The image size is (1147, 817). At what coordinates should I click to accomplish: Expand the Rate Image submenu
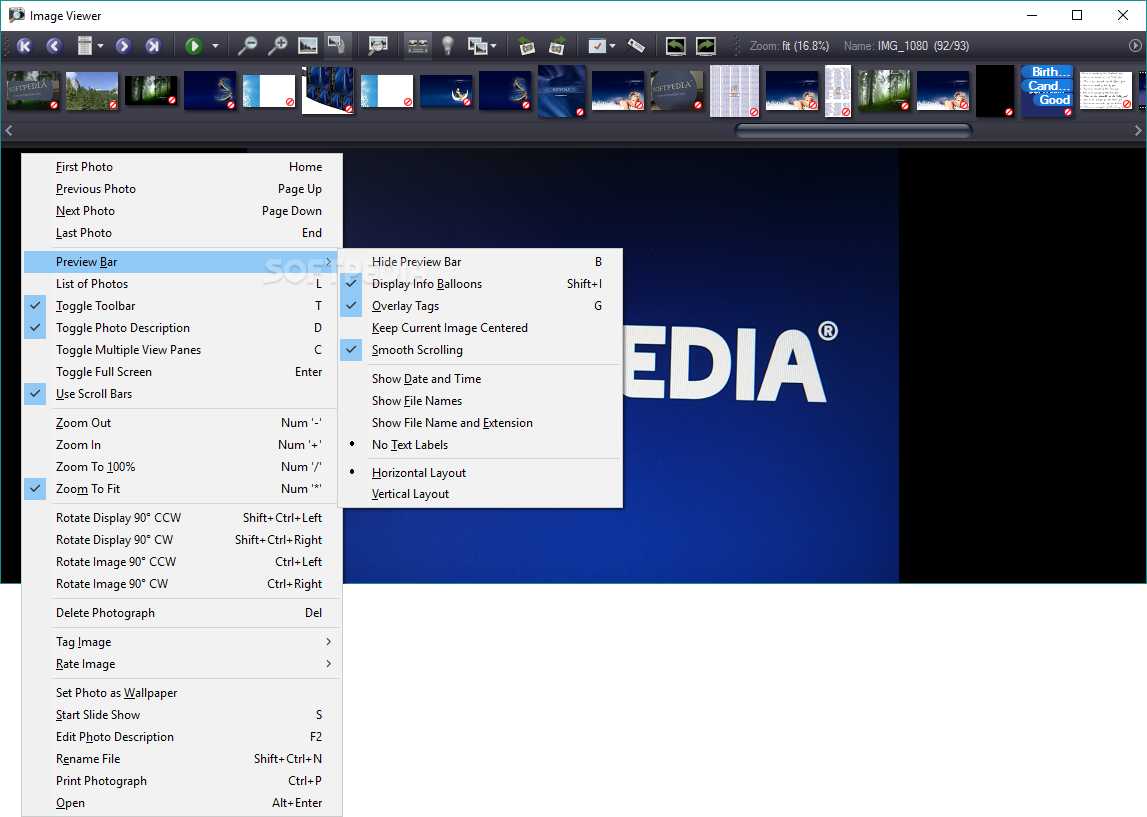pos(181,663)
